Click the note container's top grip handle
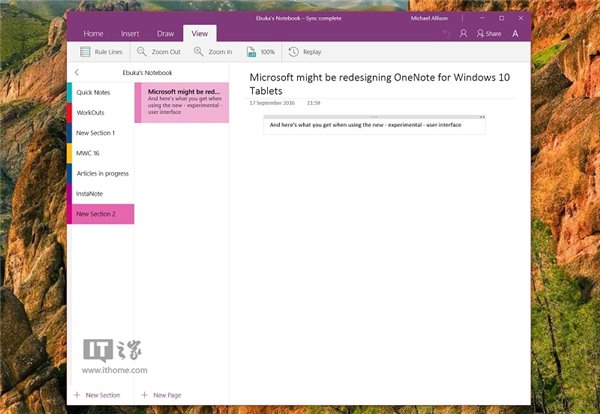 (374, 117)
